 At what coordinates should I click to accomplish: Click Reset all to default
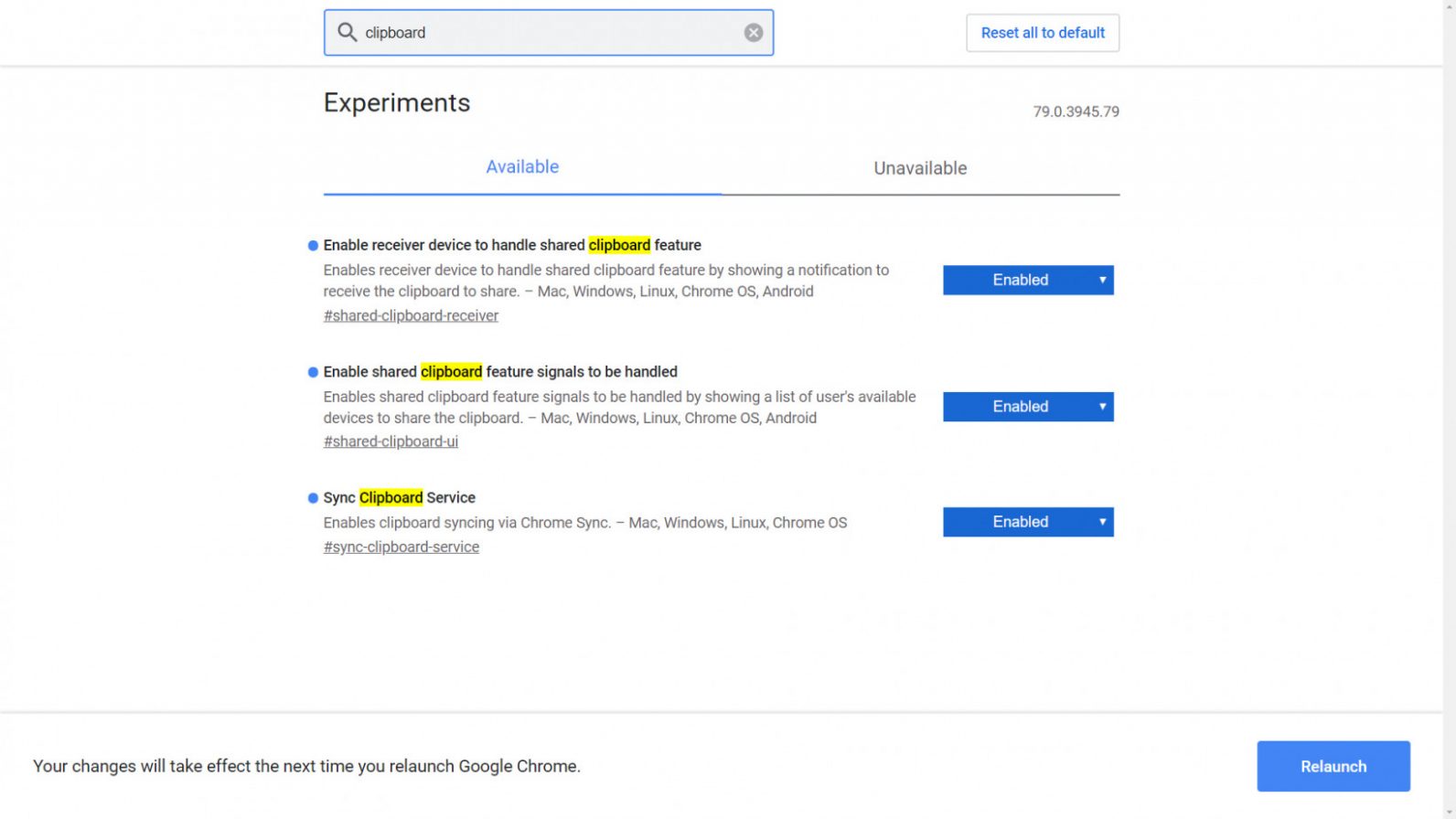1043,32
